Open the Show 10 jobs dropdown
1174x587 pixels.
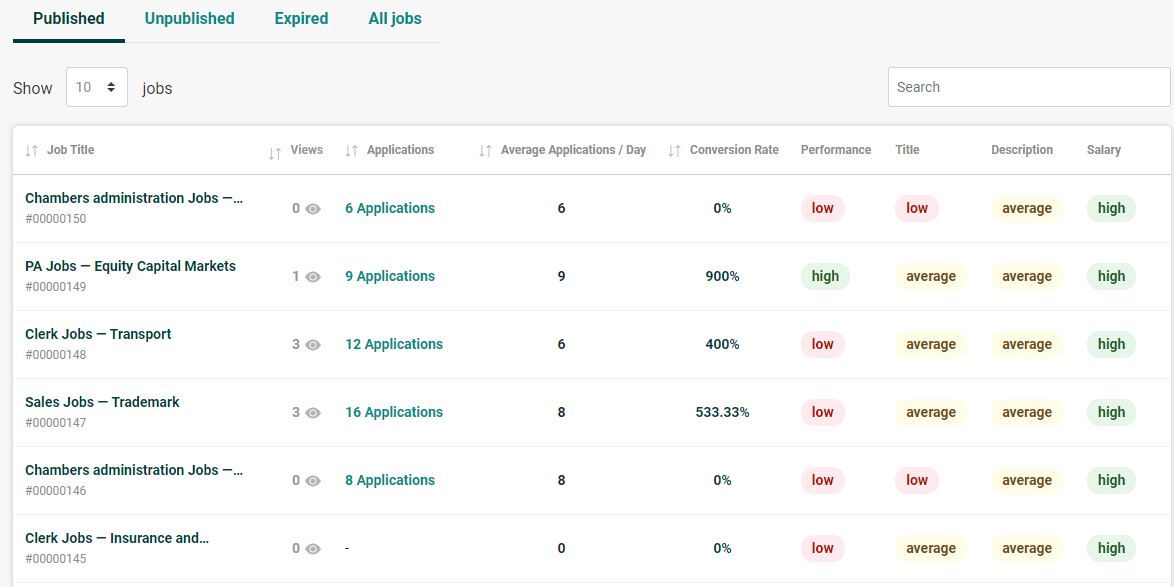click(97, 87)
